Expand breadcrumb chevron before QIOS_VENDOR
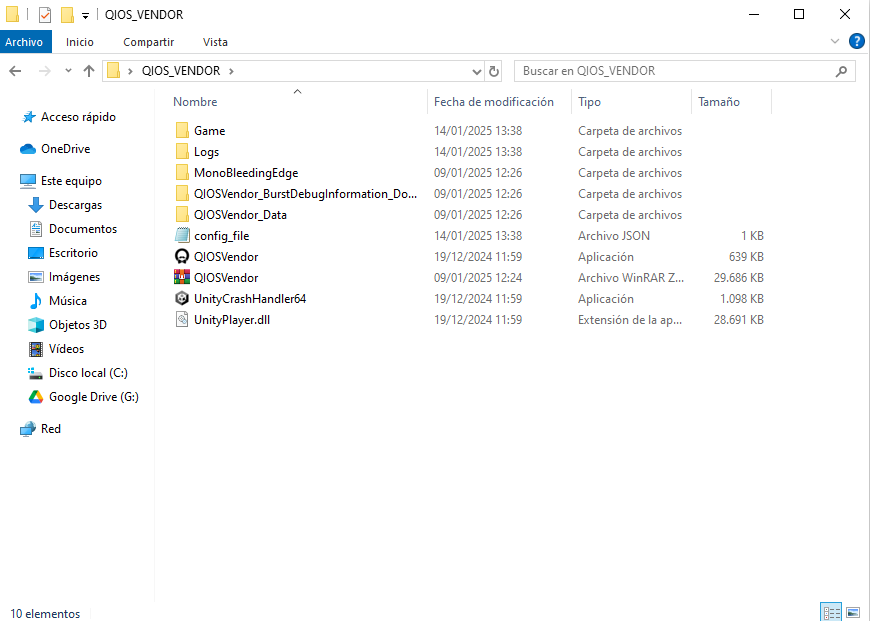 pos(130,71)
